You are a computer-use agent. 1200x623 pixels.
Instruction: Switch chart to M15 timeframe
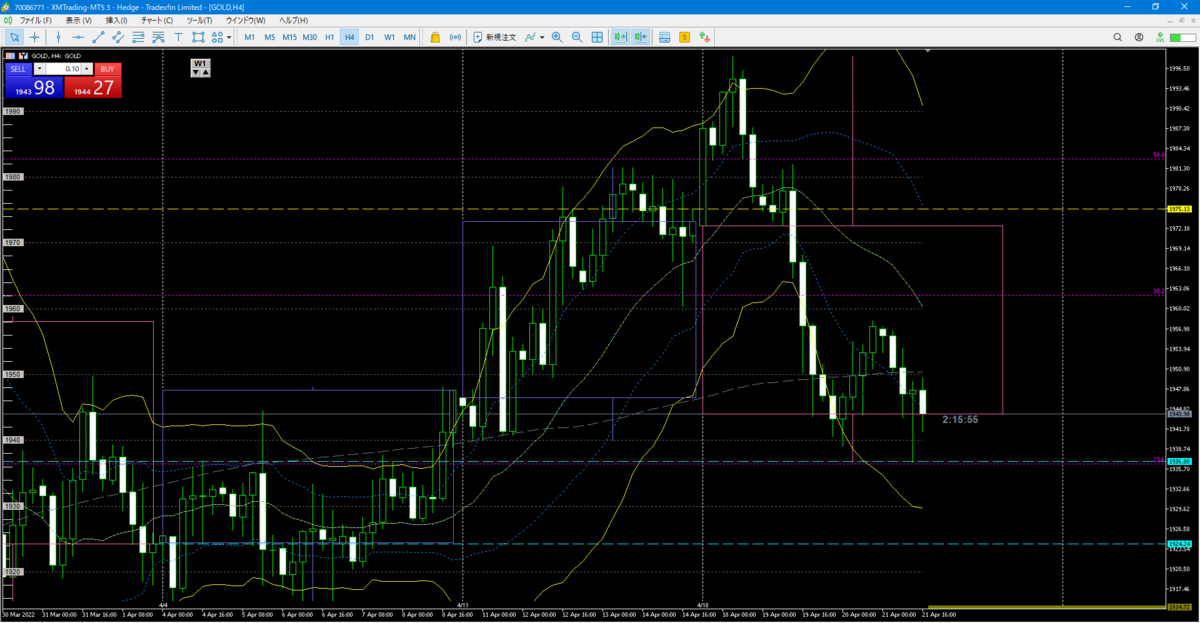pos(289,37)
